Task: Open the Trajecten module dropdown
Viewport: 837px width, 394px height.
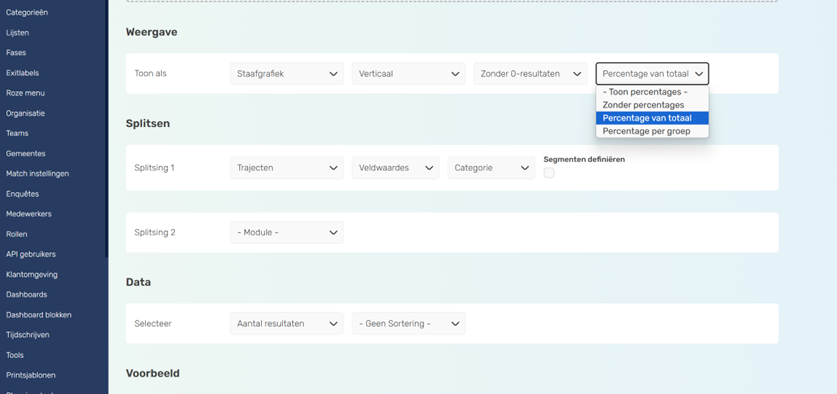Action: coord(287,168)
